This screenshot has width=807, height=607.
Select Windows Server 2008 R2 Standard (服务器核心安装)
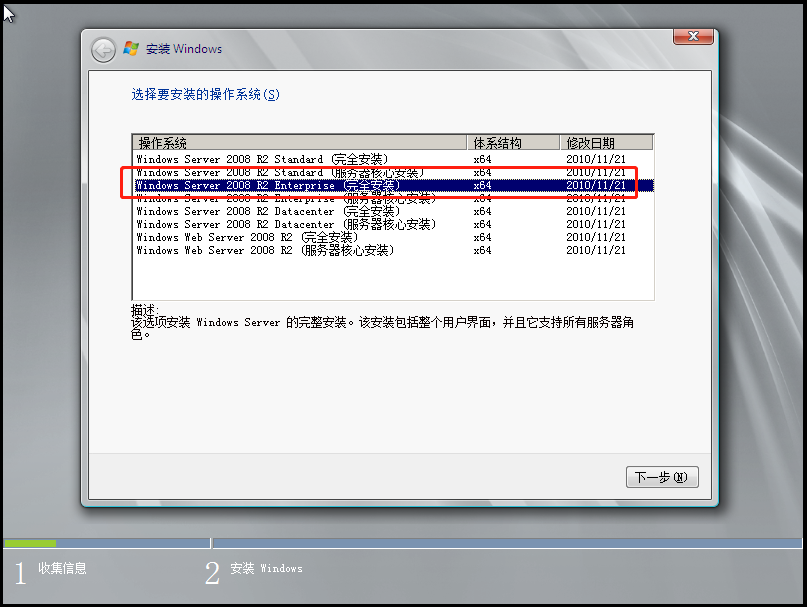393,172
